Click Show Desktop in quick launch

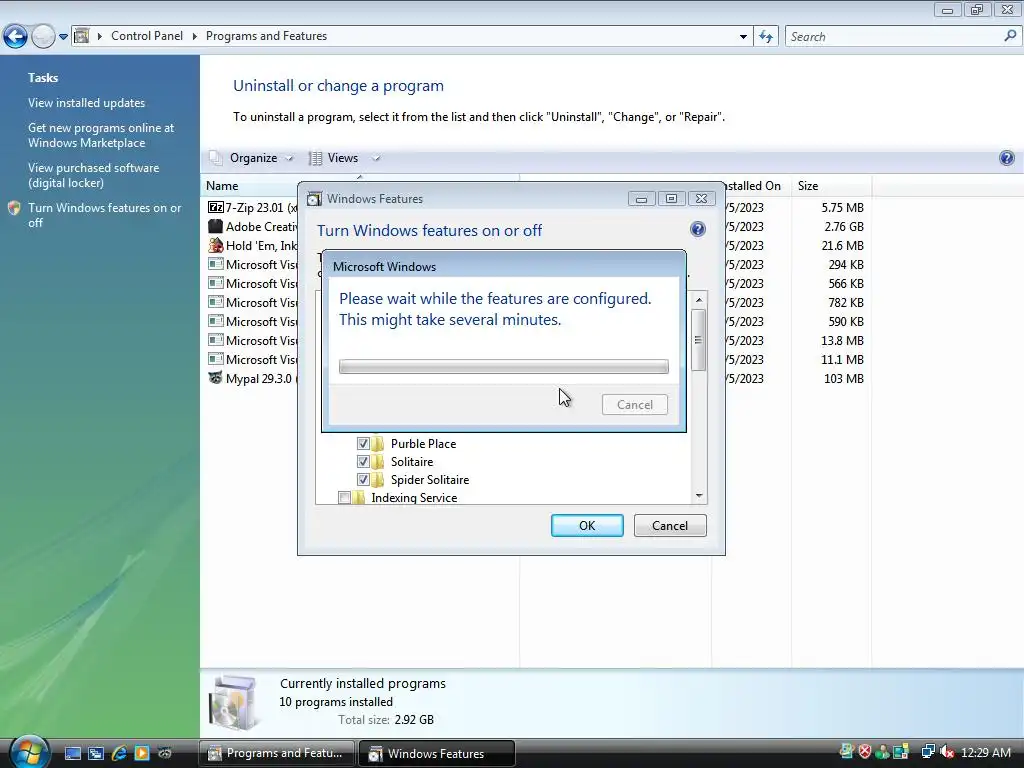[x=72, y=753]
